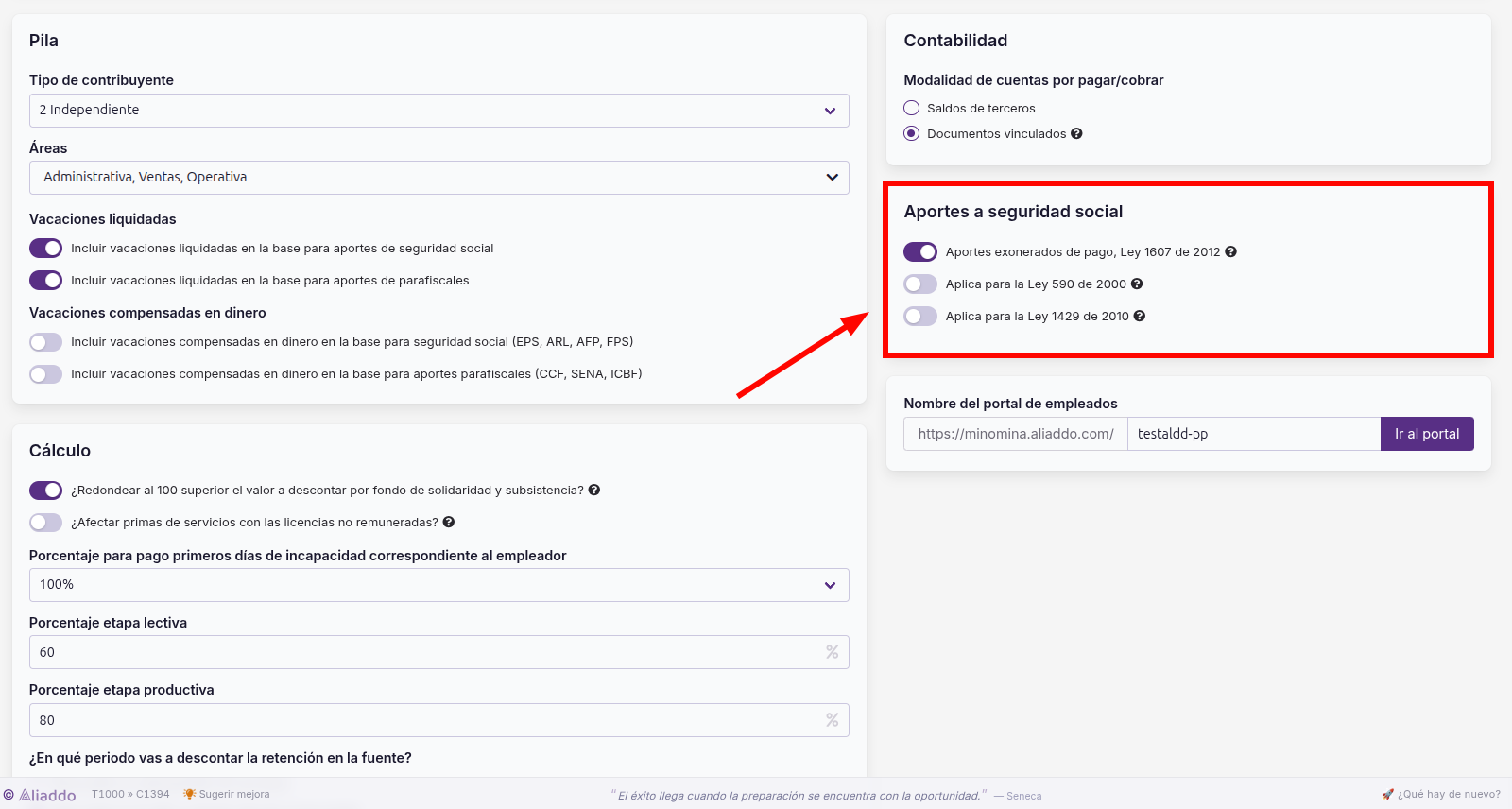Image resolution: width=1512 pixels, height=809 pixels.
Task: Show help for Ley 1429 de 2010
Action: [1140, 317]
